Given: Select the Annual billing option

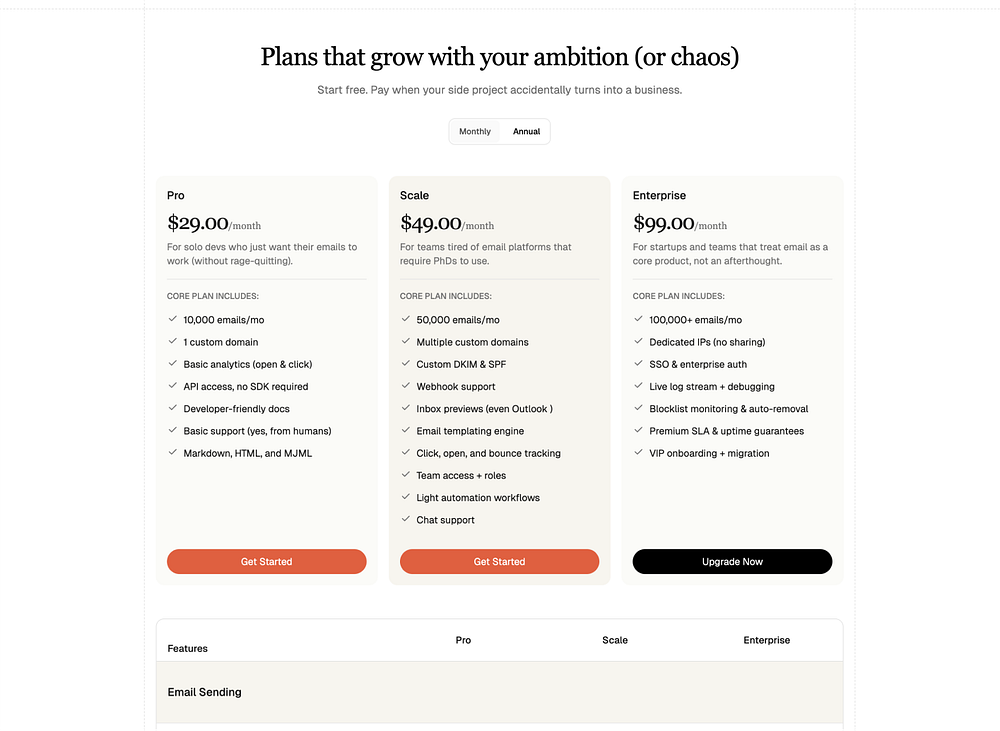Looking at the screenshot, I should click(x=526, y=132).
